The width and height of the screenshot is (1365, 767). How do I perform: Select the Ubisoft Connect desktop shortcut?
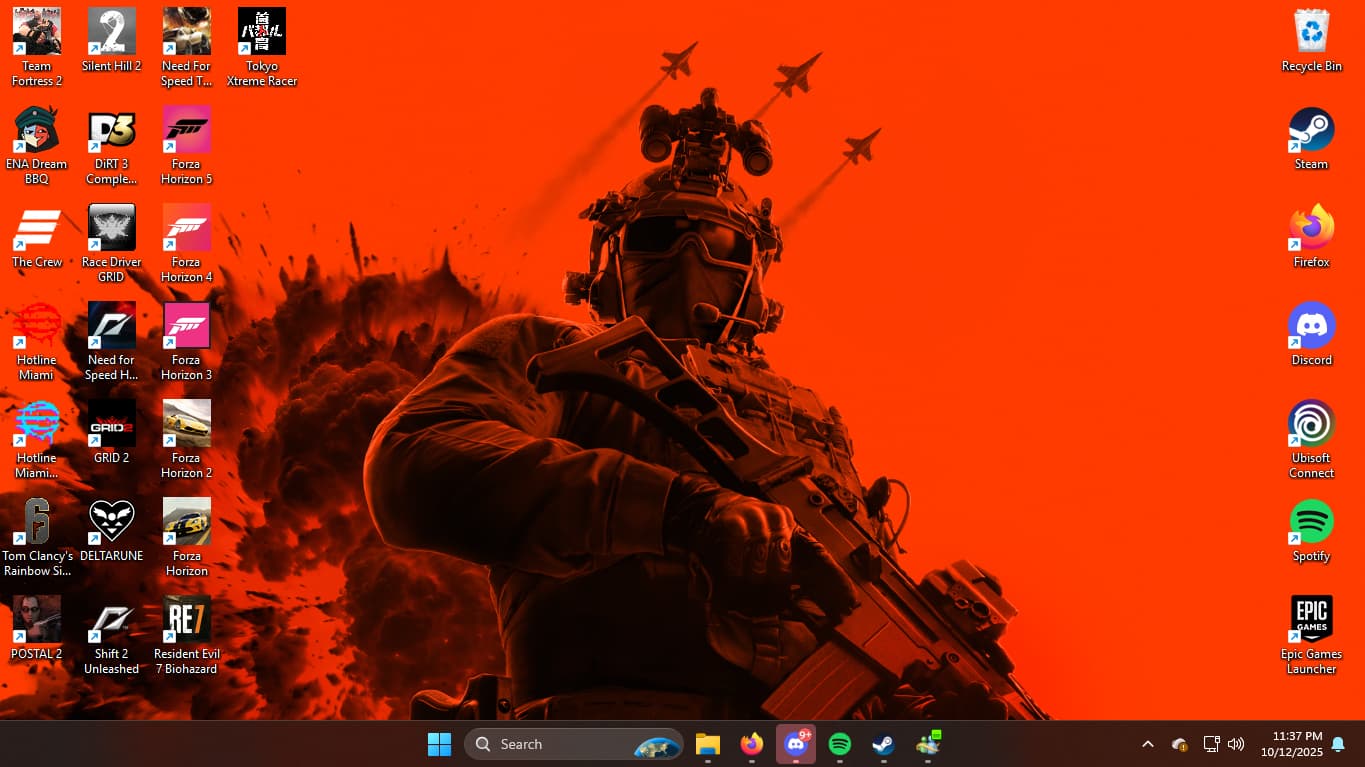click(x=1311, y=425)
